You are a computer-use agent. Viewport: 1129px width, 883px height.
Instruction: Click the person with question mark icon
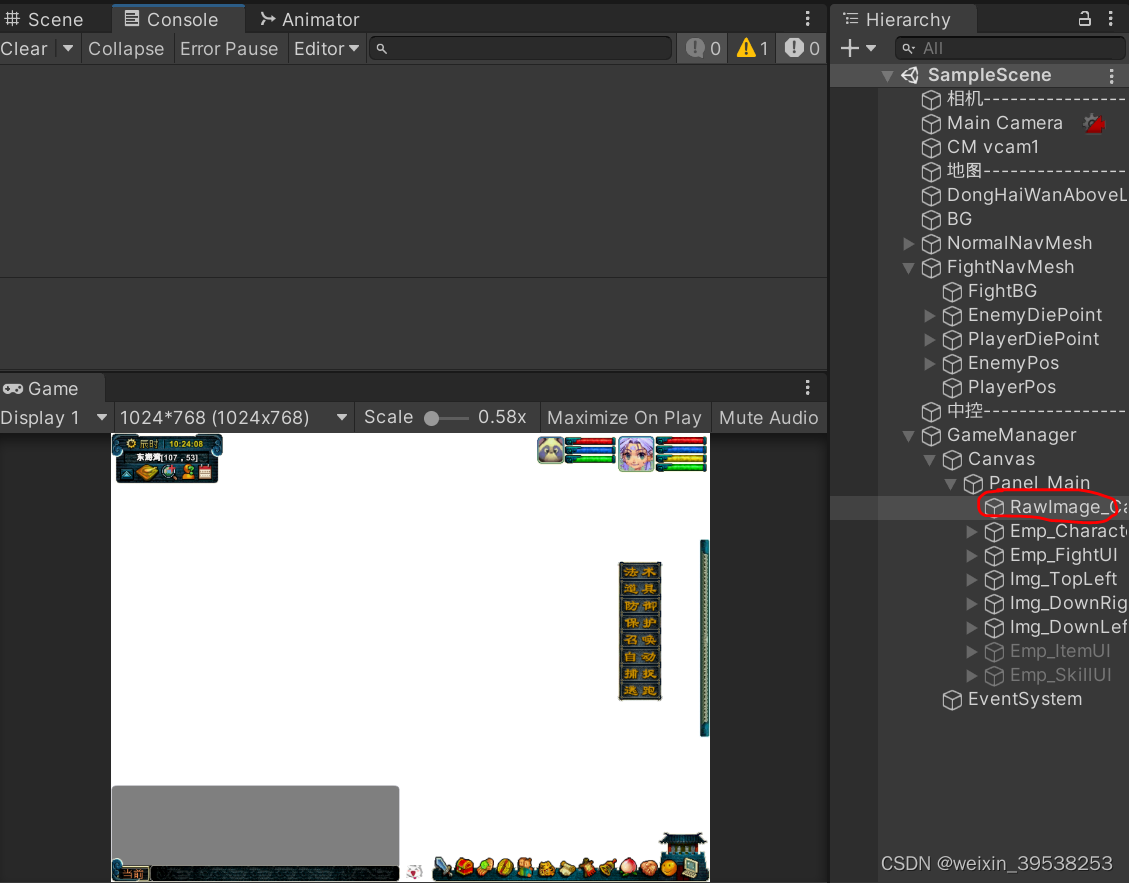[189, 471]
